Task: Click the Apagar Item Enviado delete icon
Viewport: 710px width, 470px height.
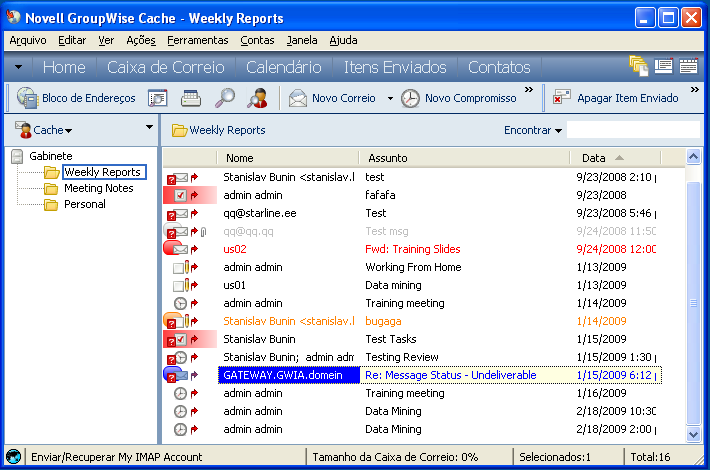Action: (x=562, y=98)
